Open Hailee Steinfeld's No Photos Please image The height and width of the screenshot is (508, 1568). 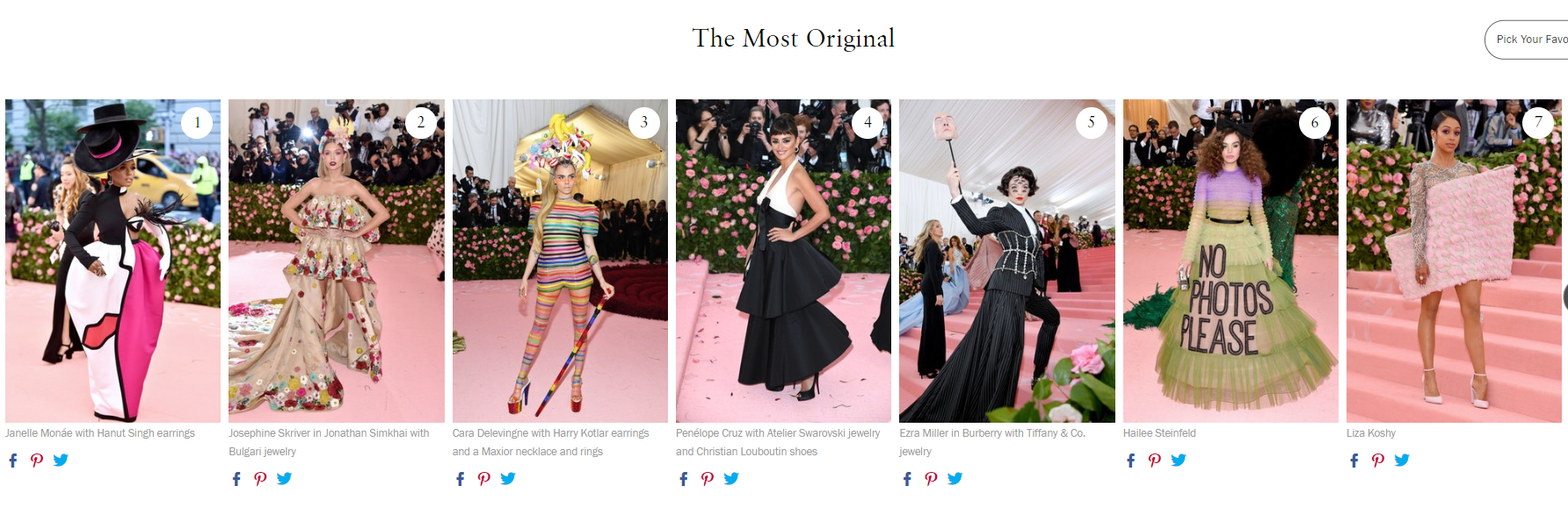point(1230,261)
